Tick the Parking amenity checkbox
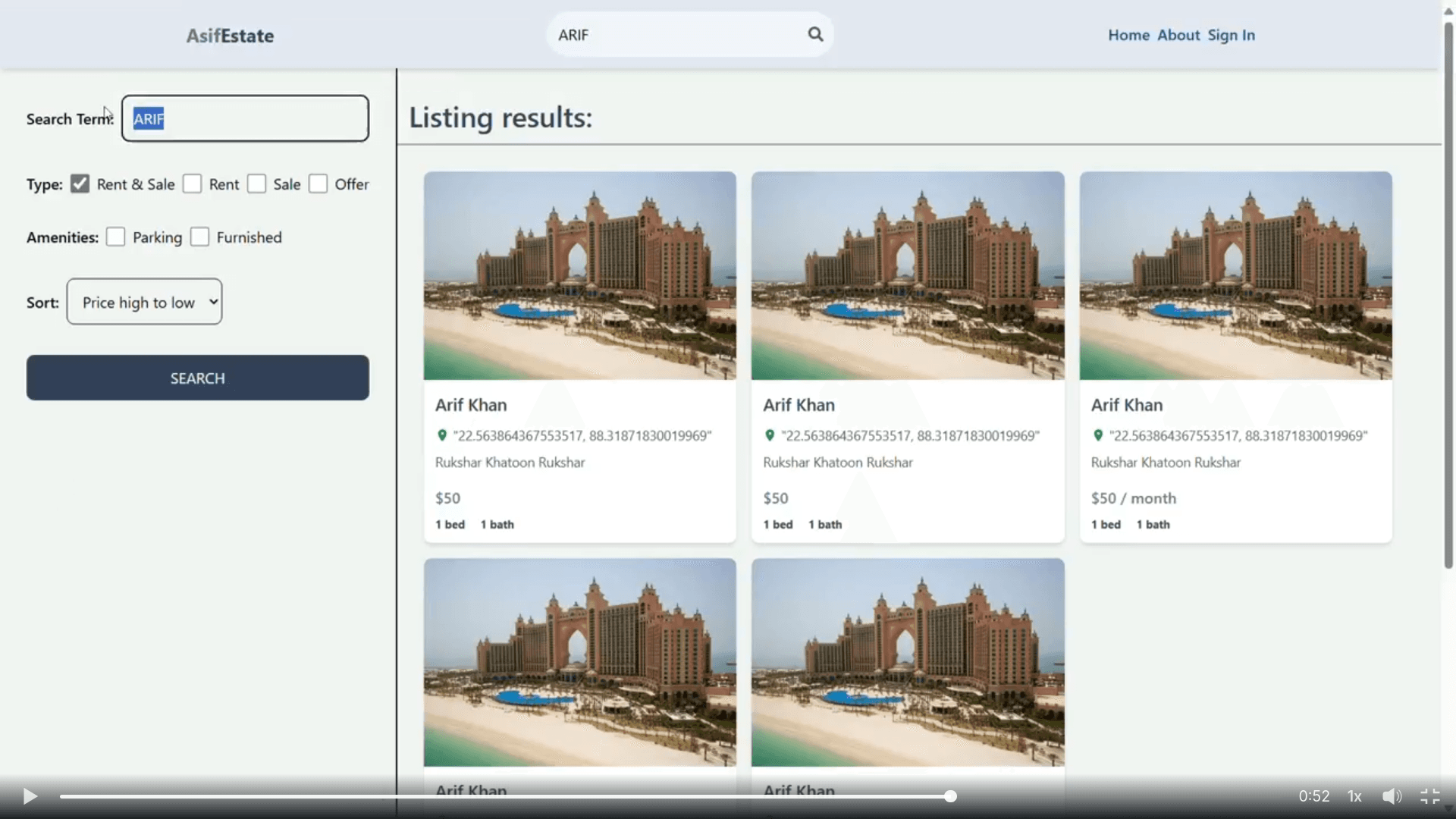Image resolution: width=1456 pixels, height=819 pixels. point(115,237)
